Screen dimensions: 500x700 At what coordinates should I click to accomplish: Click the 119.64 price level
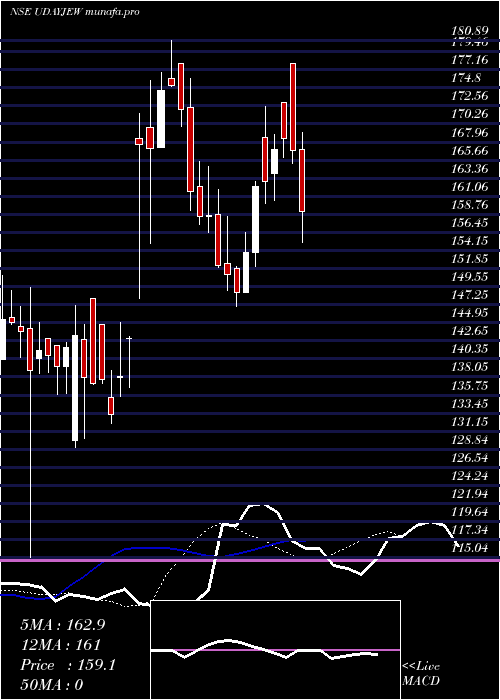(470, 512)
